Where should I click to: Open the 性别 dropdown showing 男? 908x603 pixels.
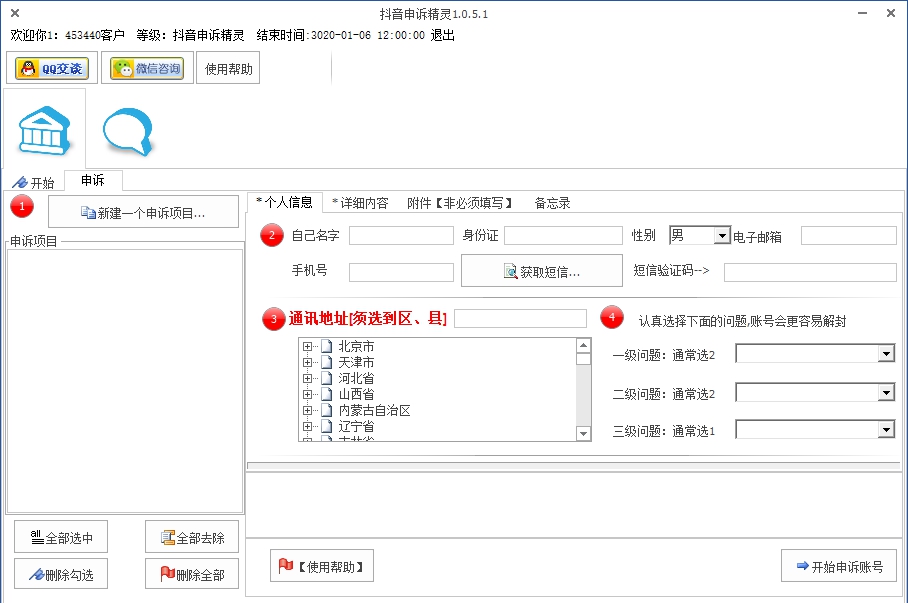(x=700, y=235)
